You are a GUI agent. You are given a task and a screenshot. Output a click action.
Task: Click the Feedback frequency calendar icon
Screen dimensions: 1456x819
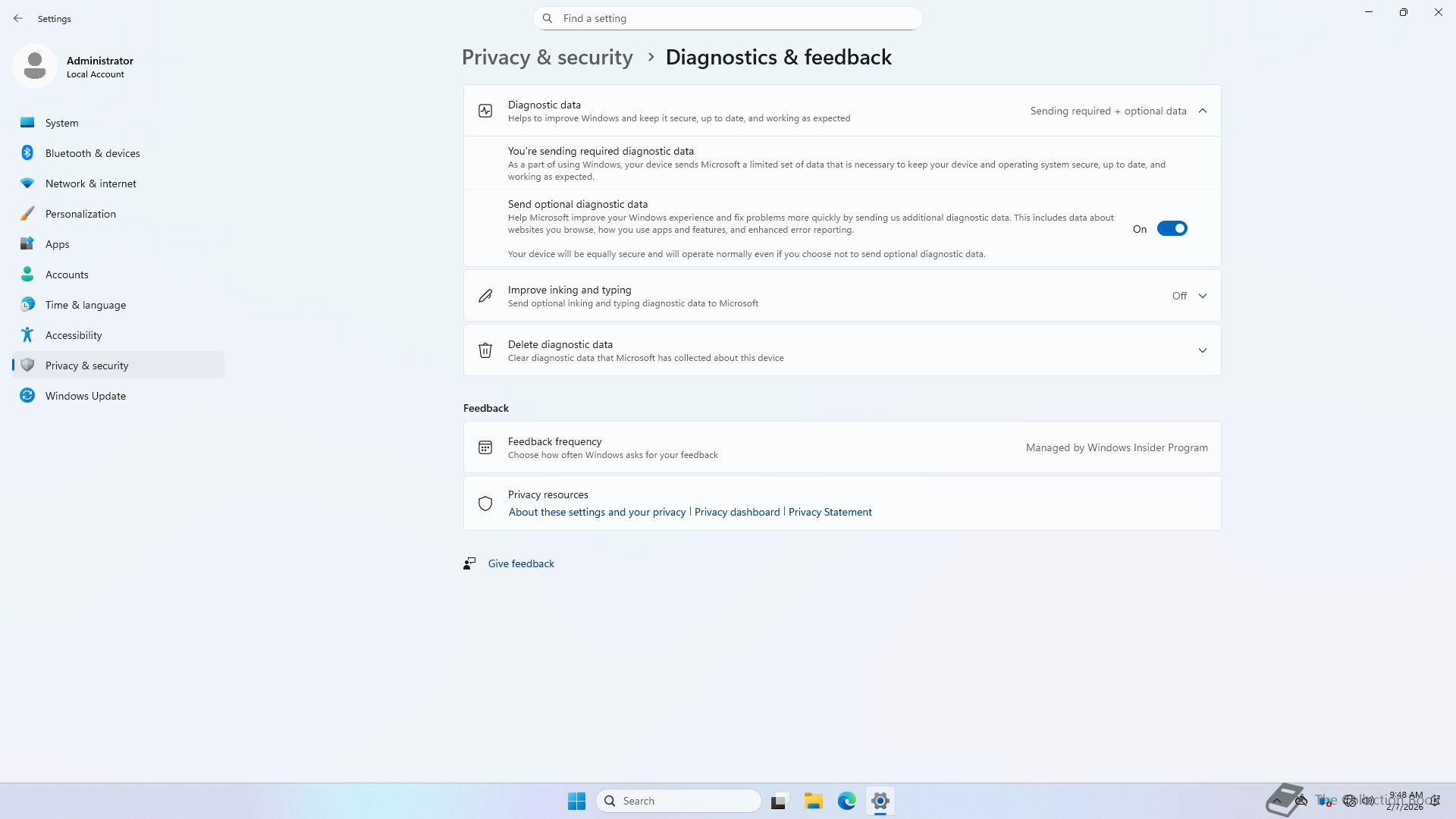coord(485,447)
